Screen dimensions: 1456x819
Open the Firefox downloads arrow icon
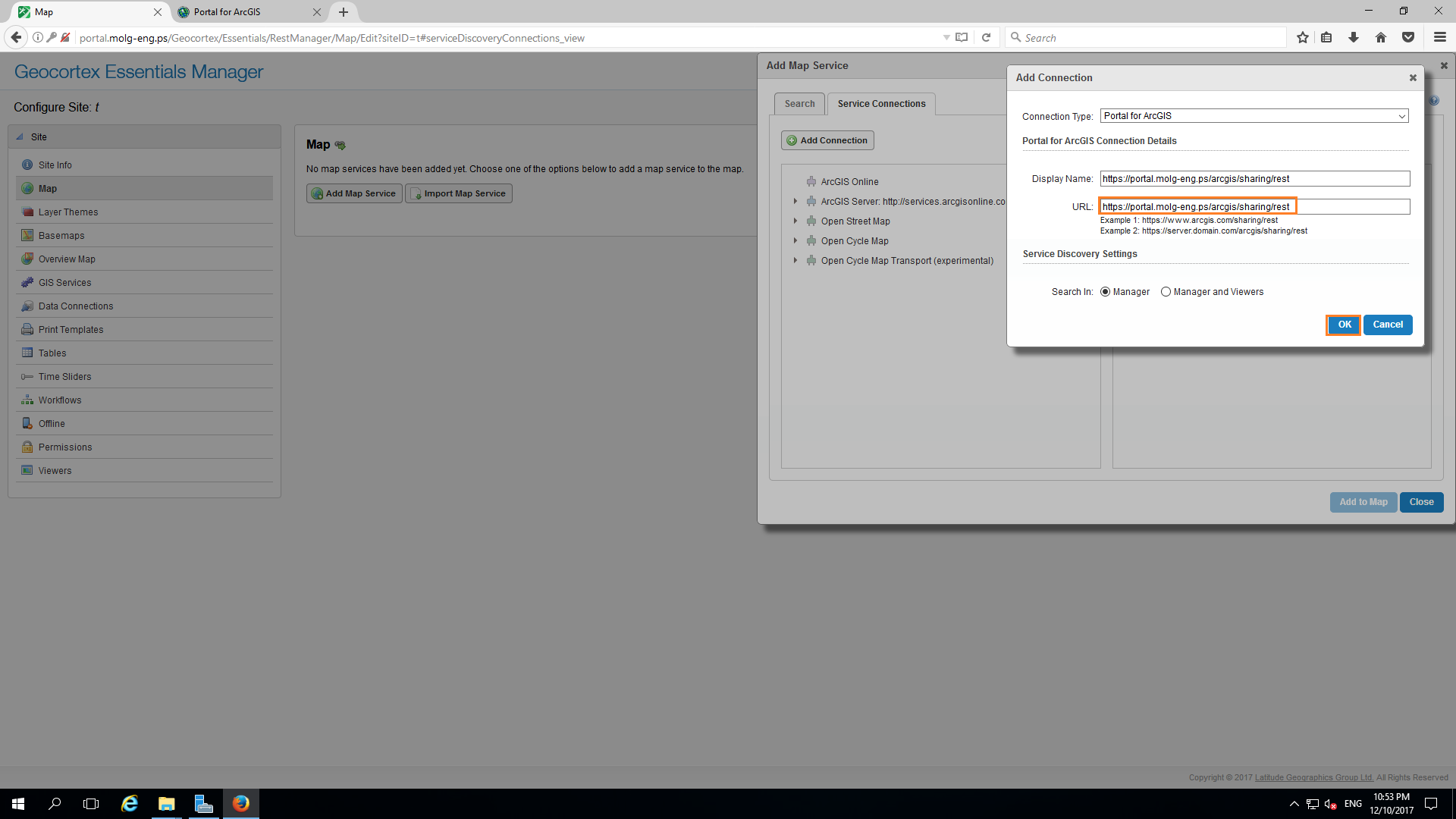click(1354, 38)
